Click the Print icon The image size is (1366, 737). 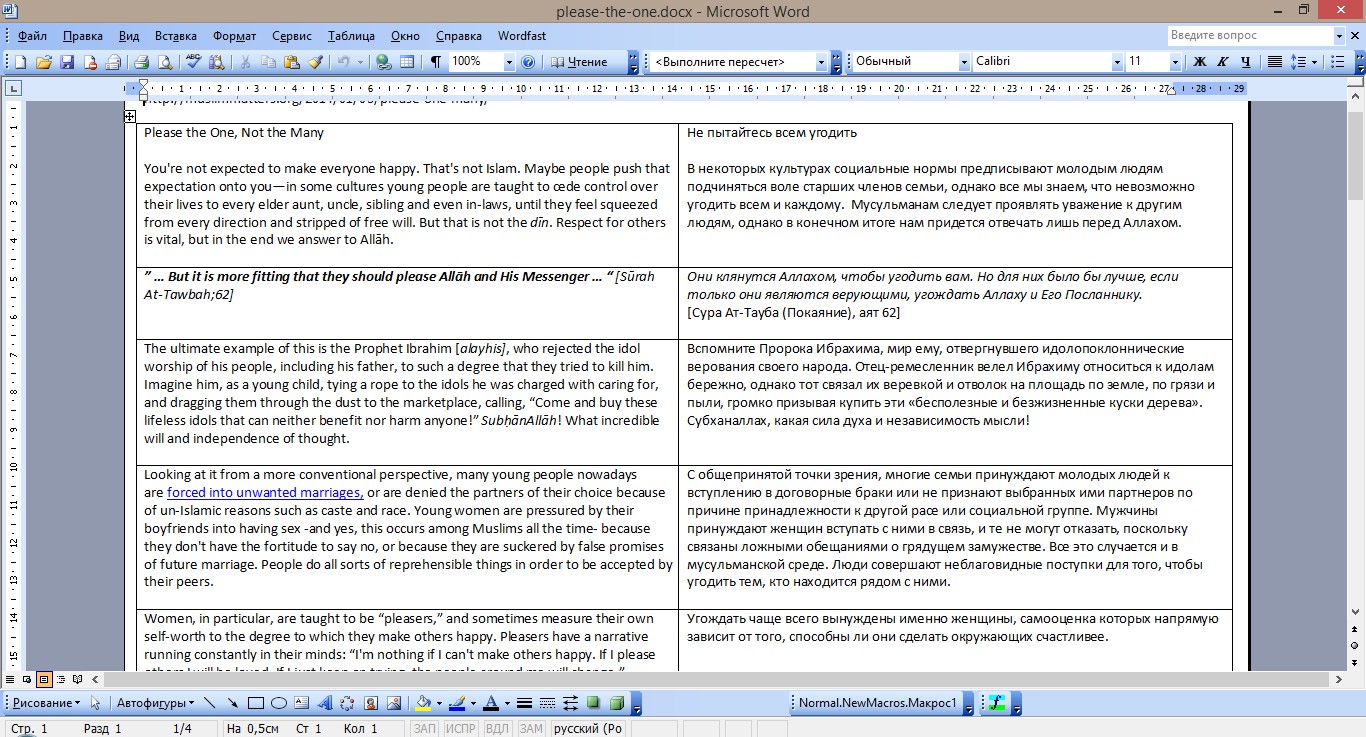[x=141, y=62]
